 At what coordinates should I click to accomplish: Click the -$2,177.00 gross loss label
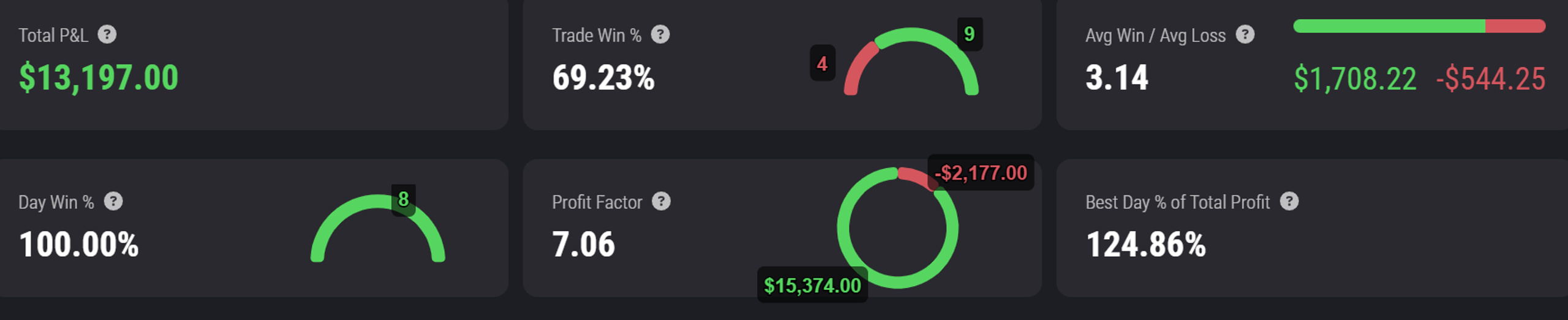click(981, 173)
